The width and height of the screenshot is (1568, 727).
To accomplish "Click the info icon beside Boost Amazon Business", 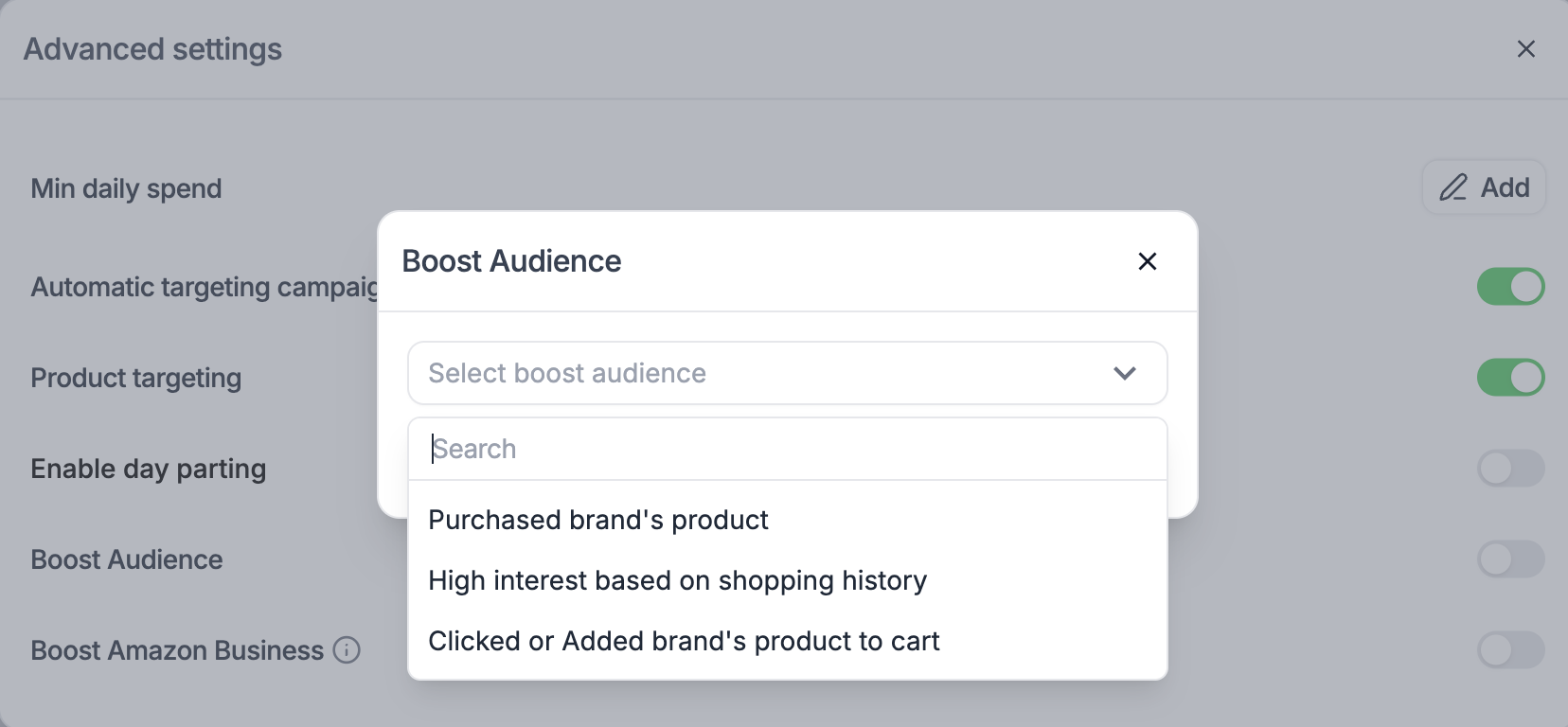I will click(x=347, y=650).
